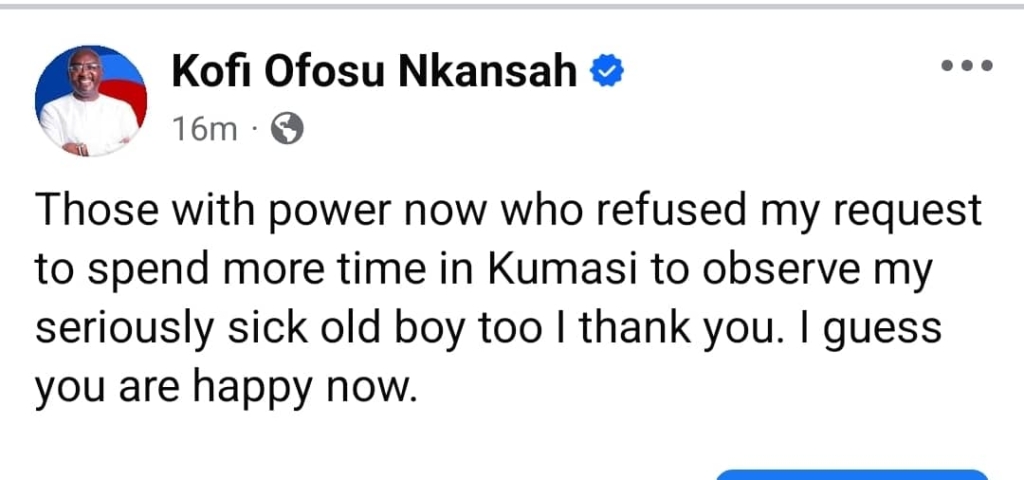This screenshot has height=480, width=1024.
Task: Click the "16m" post timestamp
Action: pos(204,129)
